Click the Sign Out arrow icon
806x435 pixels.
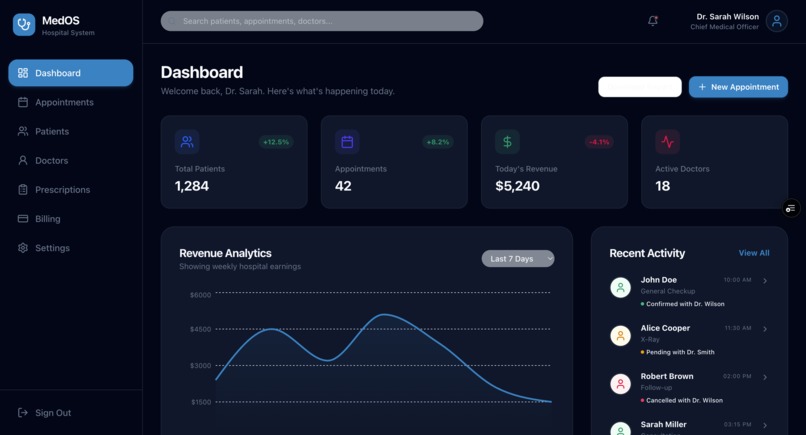[x=23, y=412]
